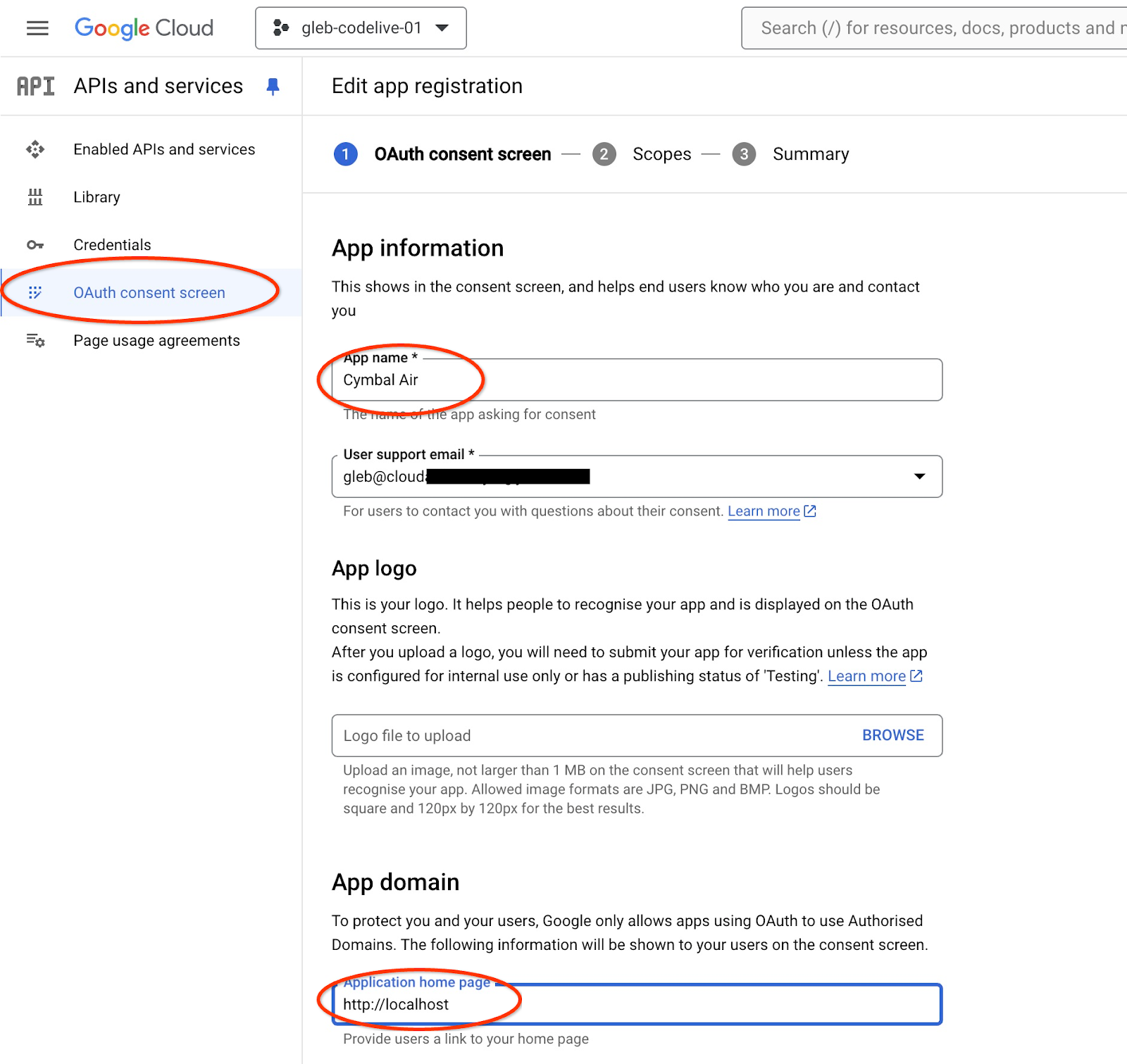1127x1064 pixels.
Task: Click BROWSE to upload a logo
Action: click(x=892, y=735)
